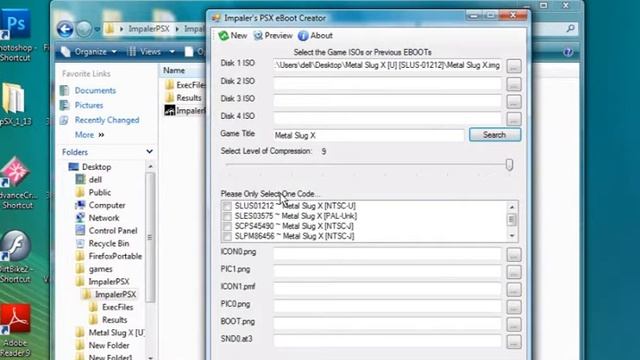
Task: Click the Game Title text field
Action: pyautogui.click(x=369, y=135)
